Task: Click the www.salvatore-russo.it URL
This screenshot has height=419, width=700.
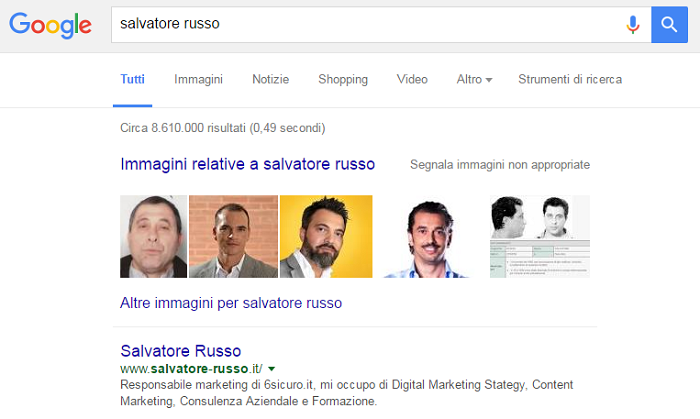Action: coord(191,369)
